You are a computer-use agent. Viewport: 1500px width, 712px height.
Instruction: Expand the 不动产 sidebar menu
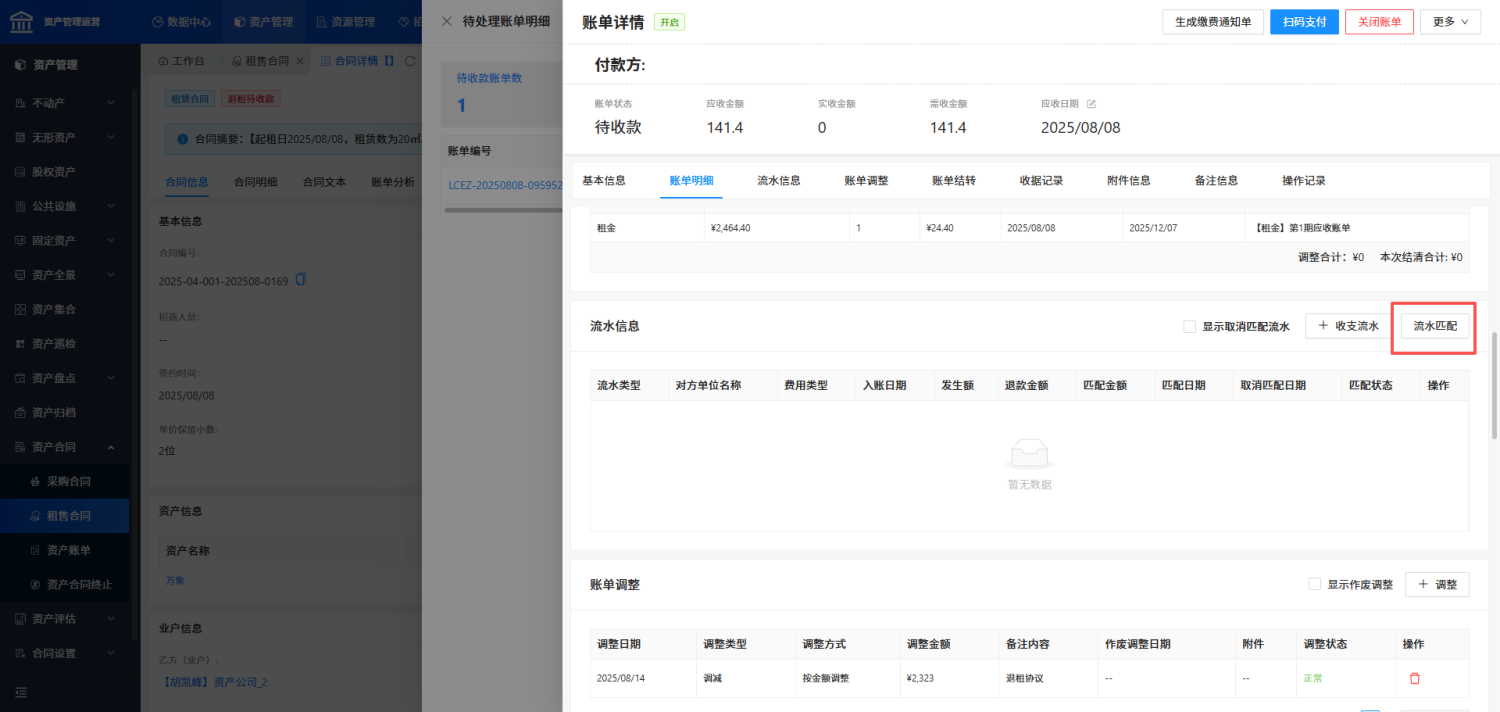tap(111, 103)
